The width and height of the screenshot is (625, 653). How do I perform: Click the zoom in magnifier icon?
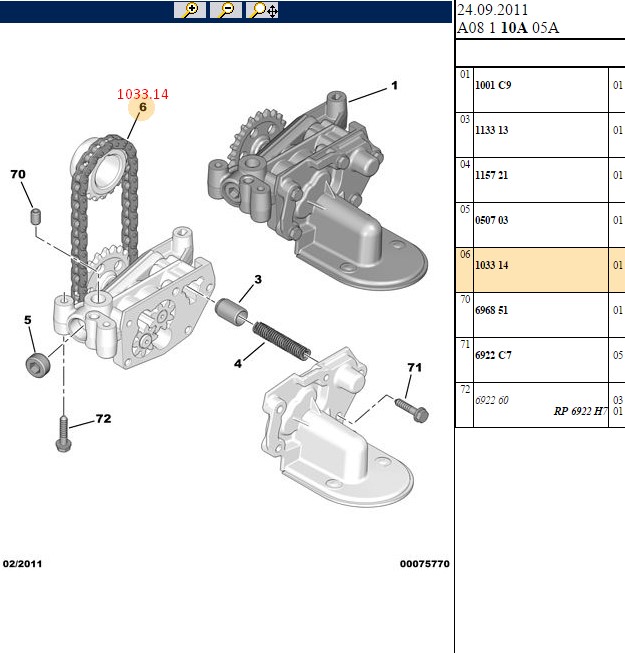point(190,10)
